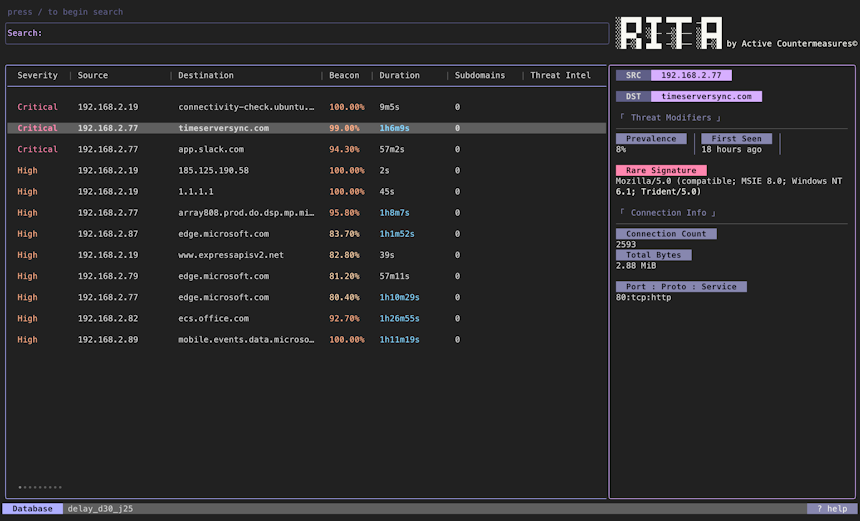The width and height of the screenshot is (860, 521).
Task: Click source 192.168.2.89 in the table
Action: 108,339
